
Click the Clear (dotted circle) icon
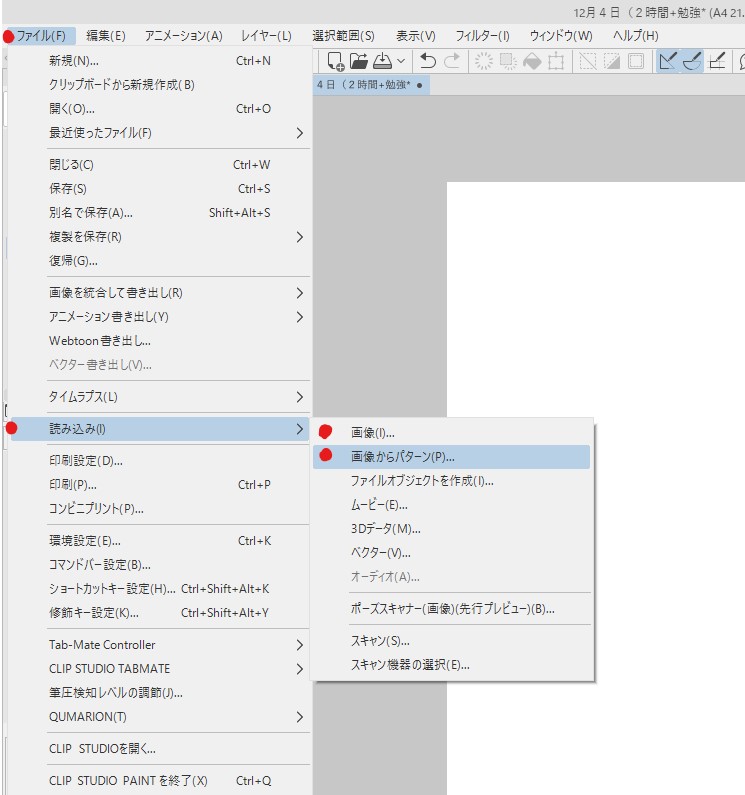coord(483,61)
